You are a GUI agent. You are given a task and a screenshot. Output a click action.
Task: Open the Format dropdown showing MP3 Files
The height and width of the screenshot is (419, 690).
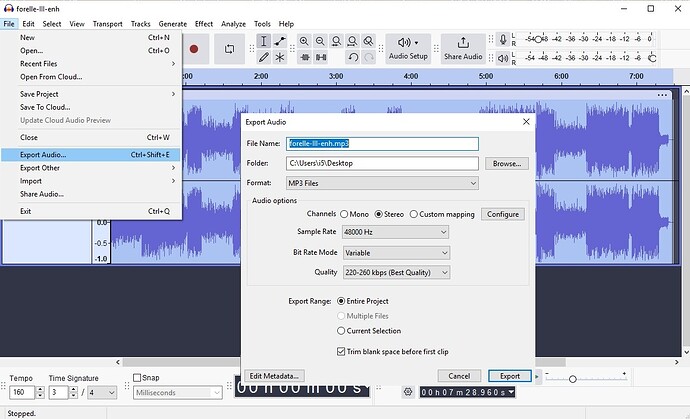(382, 183)
